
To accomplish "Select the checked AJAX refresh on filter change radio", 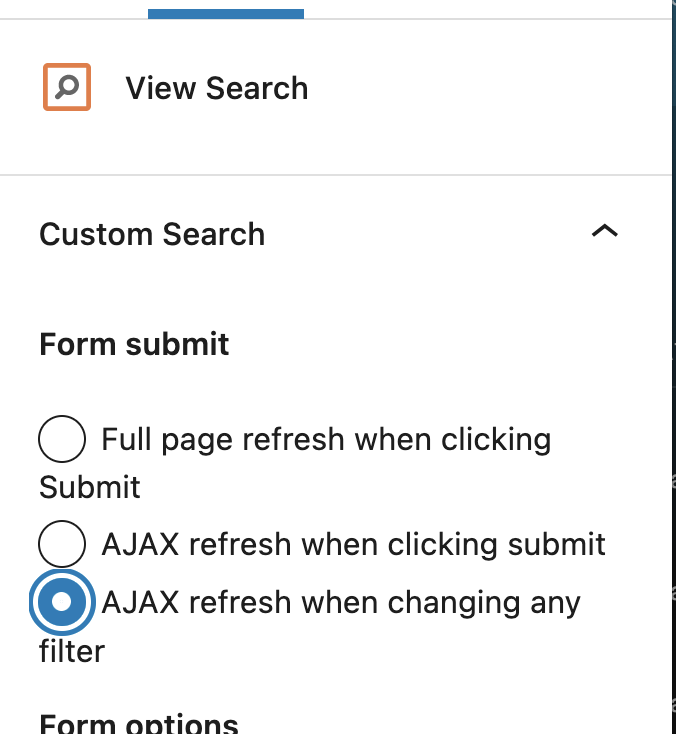I will point(62,602).
